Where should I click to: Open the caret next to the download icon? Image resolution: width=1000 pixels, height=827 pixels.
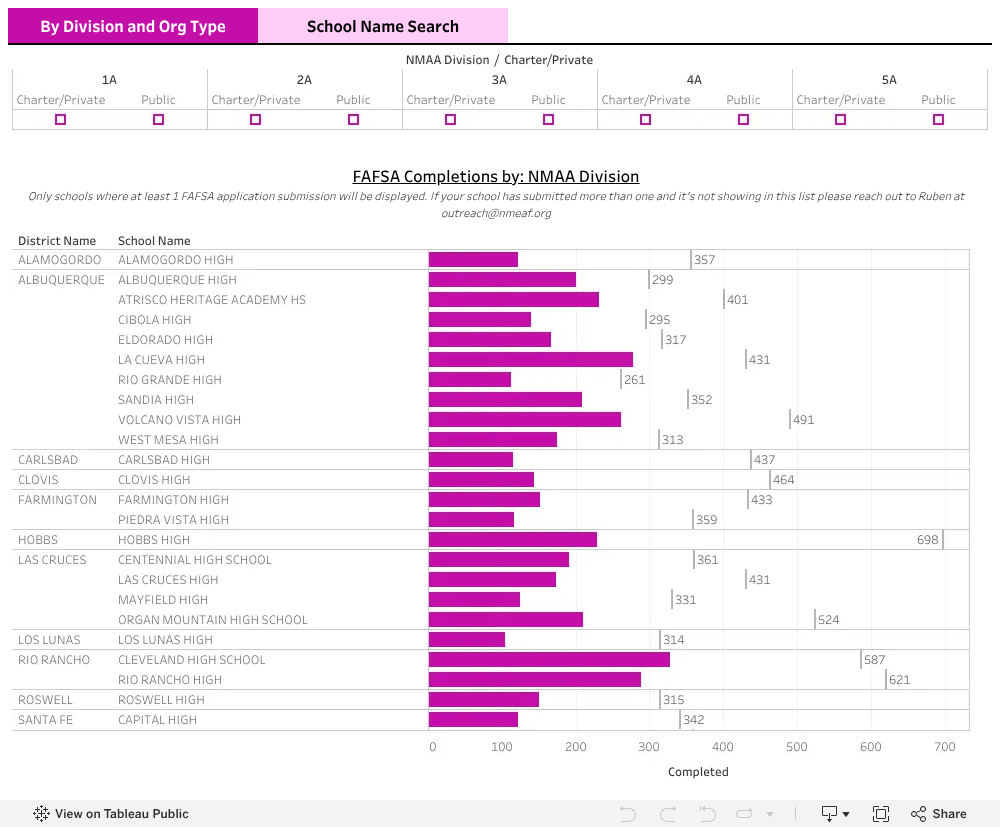(x=846, y=814)
